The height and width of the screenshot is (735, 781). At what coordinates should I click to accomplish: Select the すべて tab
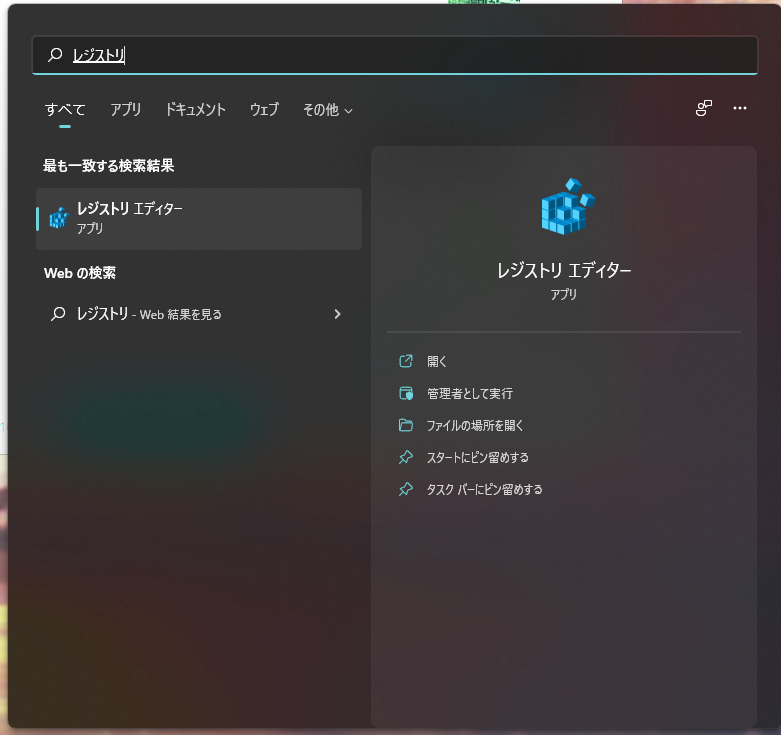(x=65, y=109)
